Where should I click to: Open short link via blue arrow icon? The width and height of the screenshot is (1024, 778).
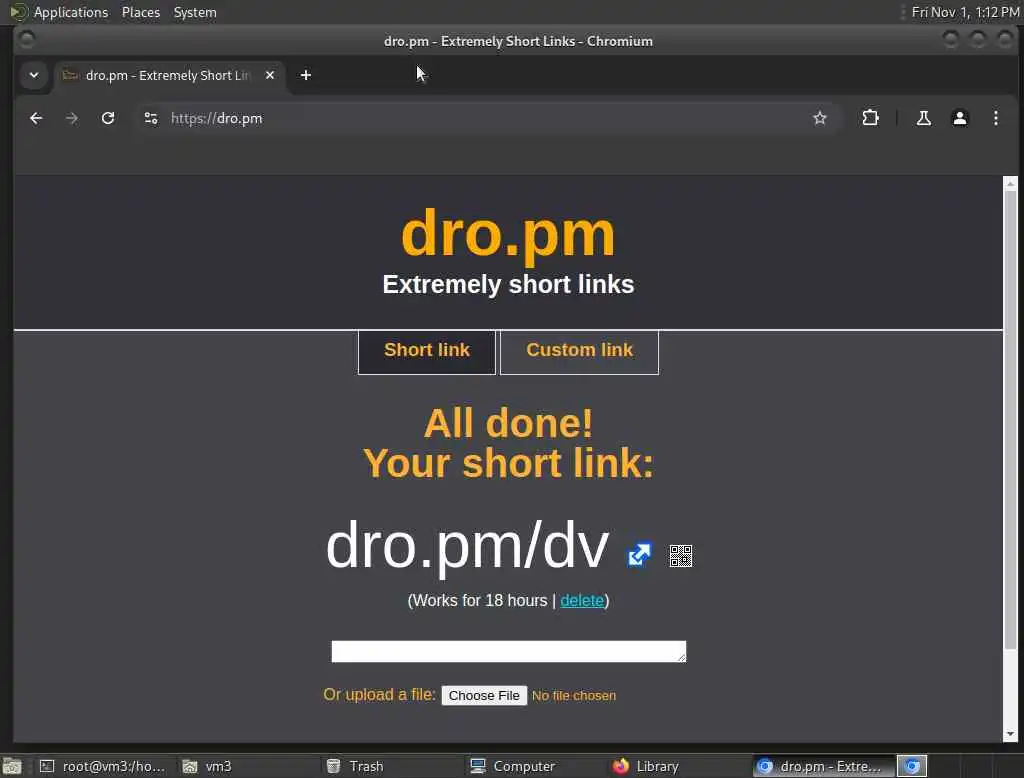pos(639,555)
